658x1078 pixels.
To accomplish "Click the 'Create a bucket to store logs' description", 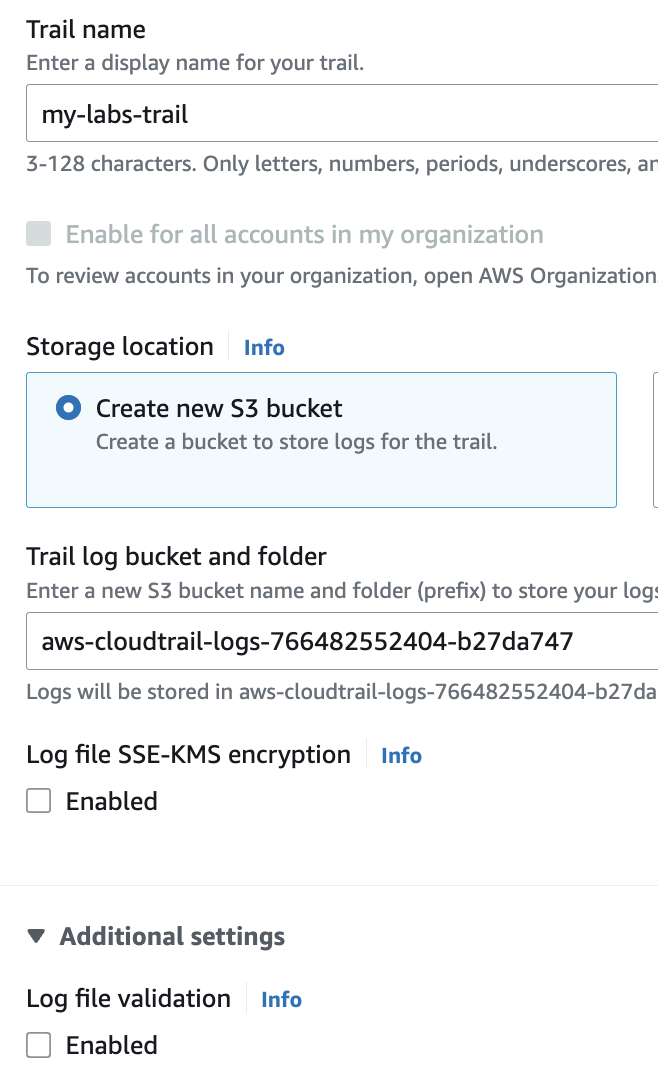I will click(x=296, y=441).
